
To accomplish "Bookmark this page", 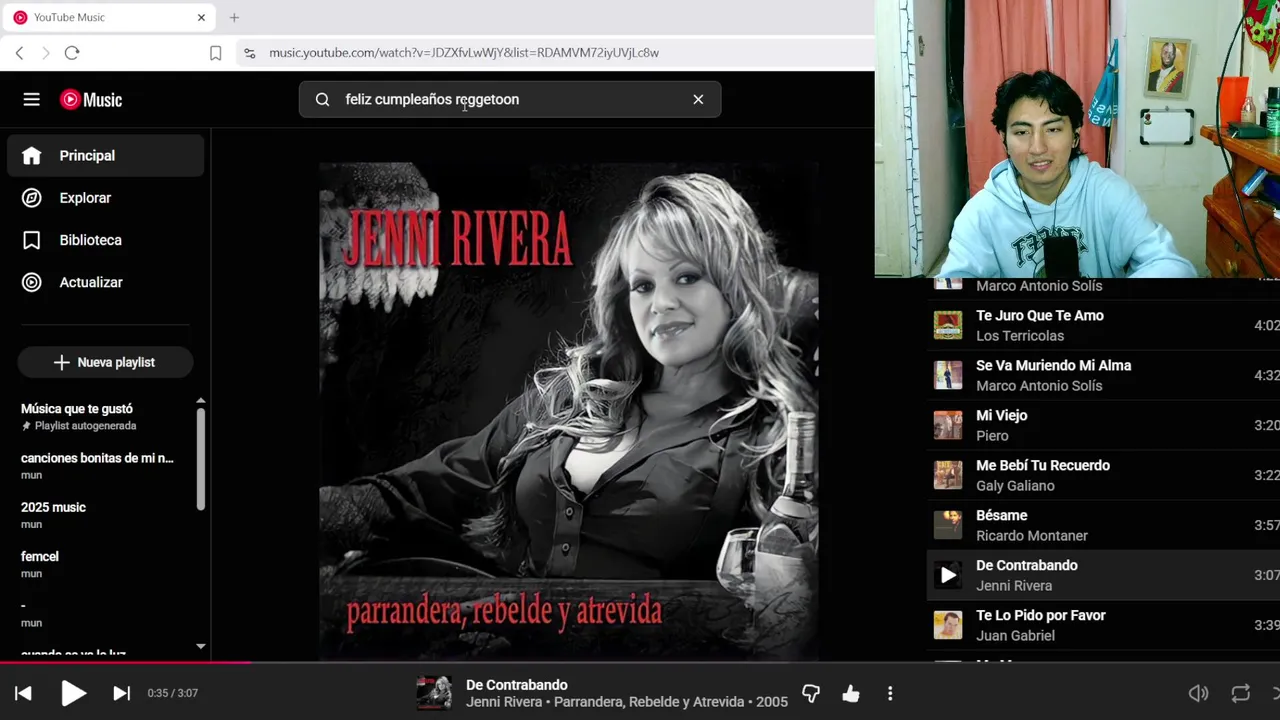I will [x=215, y=53].
